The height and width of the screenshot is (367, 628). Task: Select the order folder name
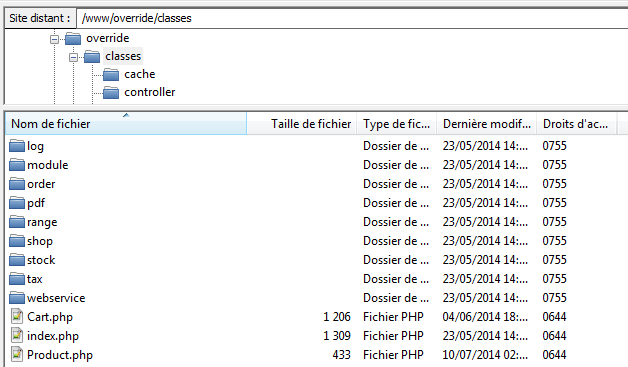(x=41, y=184)
